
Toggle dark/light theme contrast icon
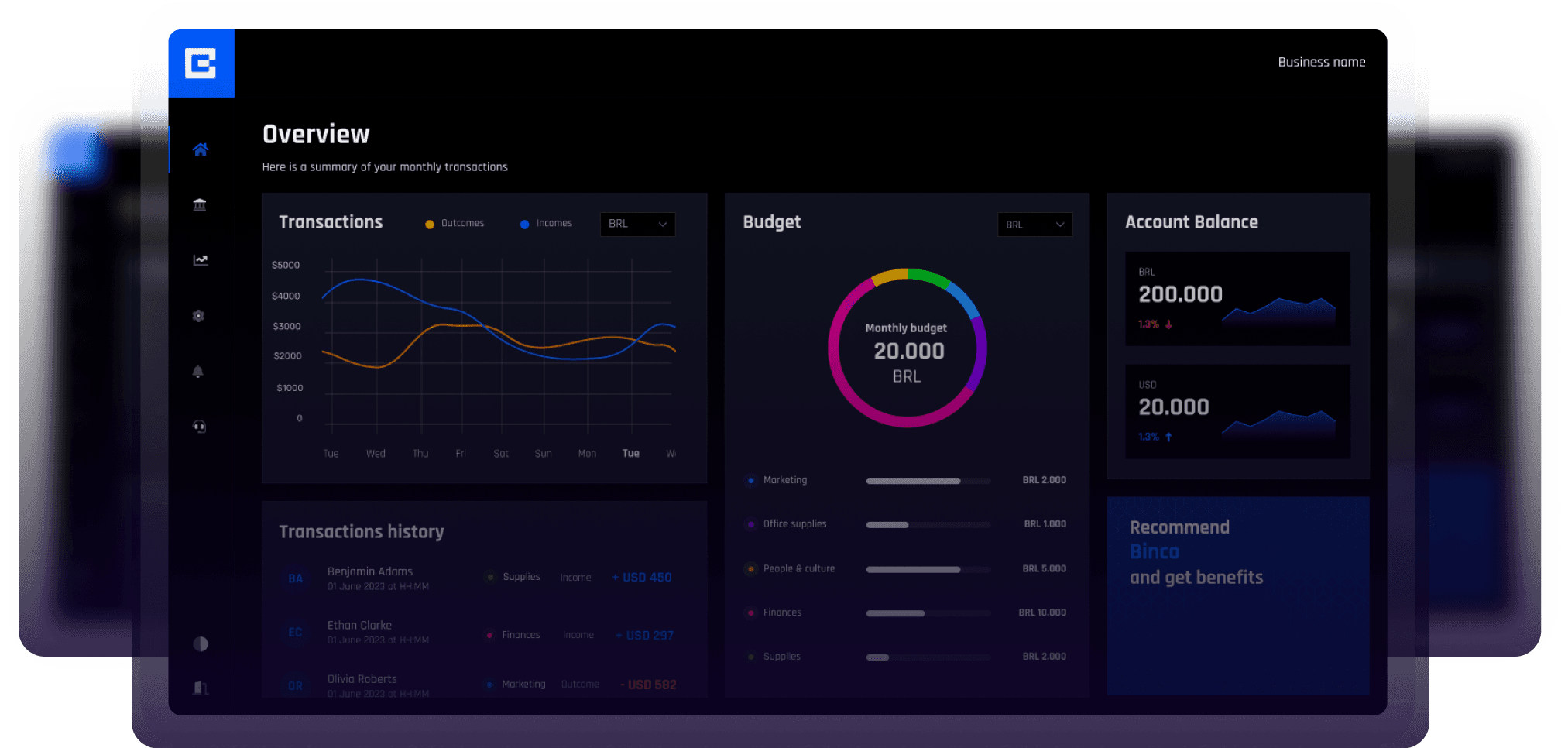201,643
